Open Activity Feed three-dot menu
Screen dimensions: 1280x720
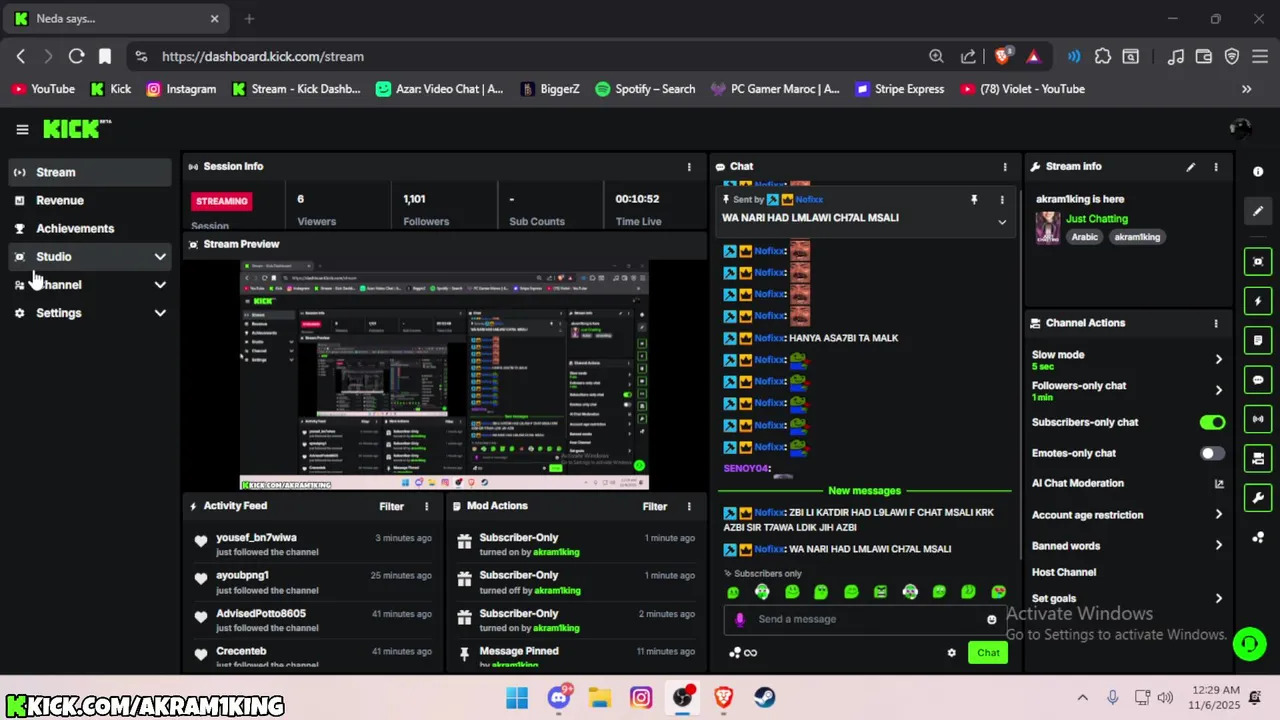pos(427,507)
